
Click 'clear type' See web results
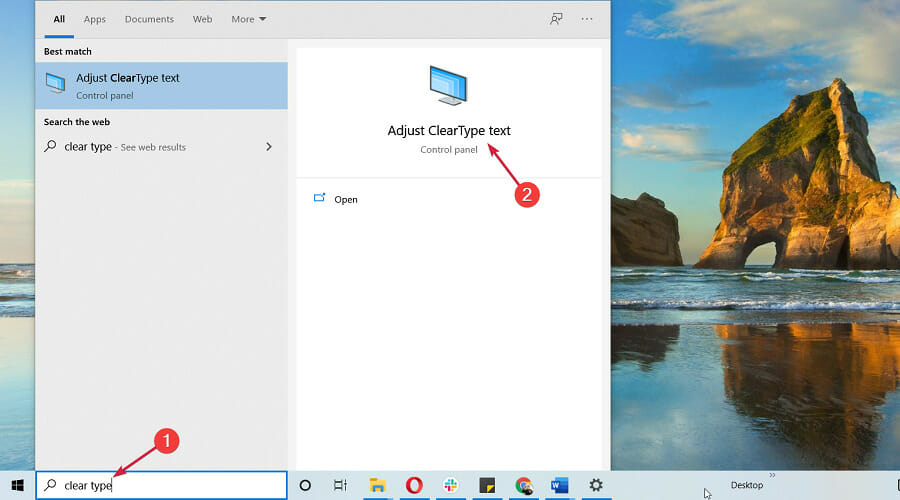pos(161,147)
